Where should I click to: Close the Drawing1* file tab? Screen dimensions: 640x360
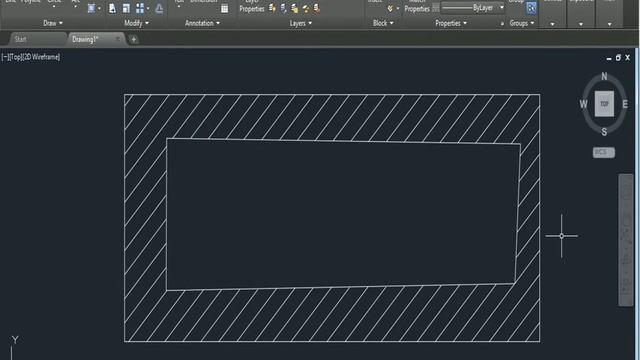(118, 39)
